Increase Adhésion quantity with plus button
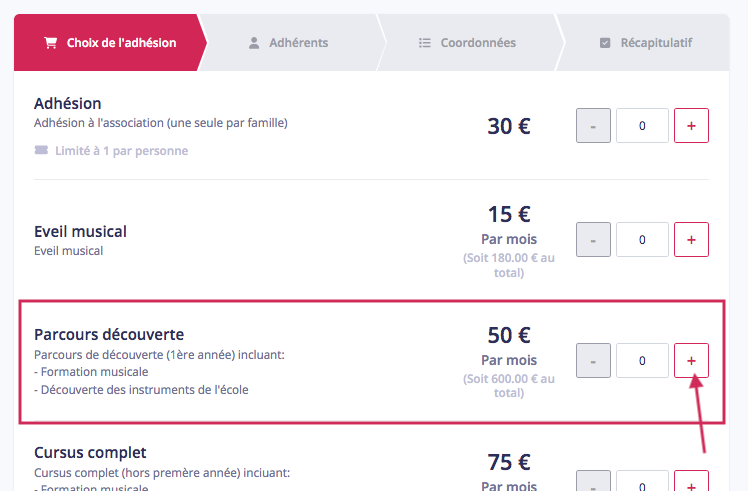Viewport: 748px width, 491px height. [x=691, y=125]
